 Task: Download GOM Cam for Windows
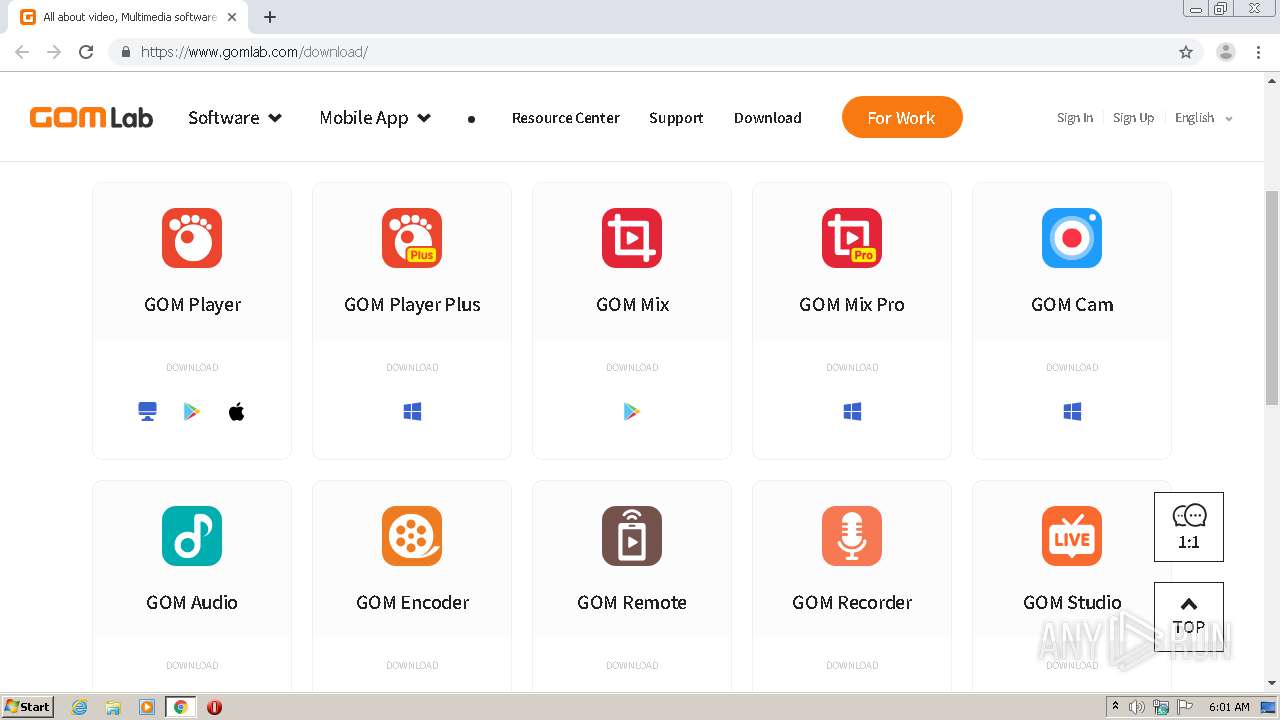point(1072,411)
